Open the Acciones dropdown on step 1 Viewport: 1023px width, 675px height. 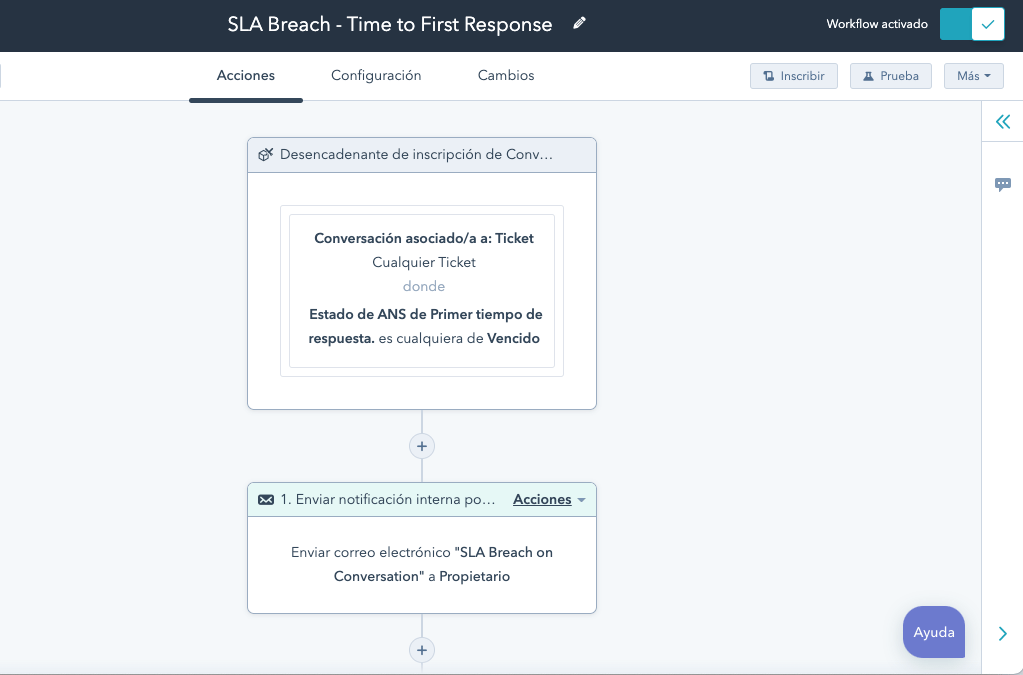point(549,500)
